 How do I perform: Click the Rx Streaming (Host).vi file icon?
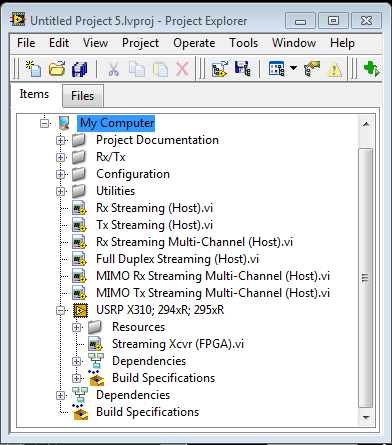point(80,208)
